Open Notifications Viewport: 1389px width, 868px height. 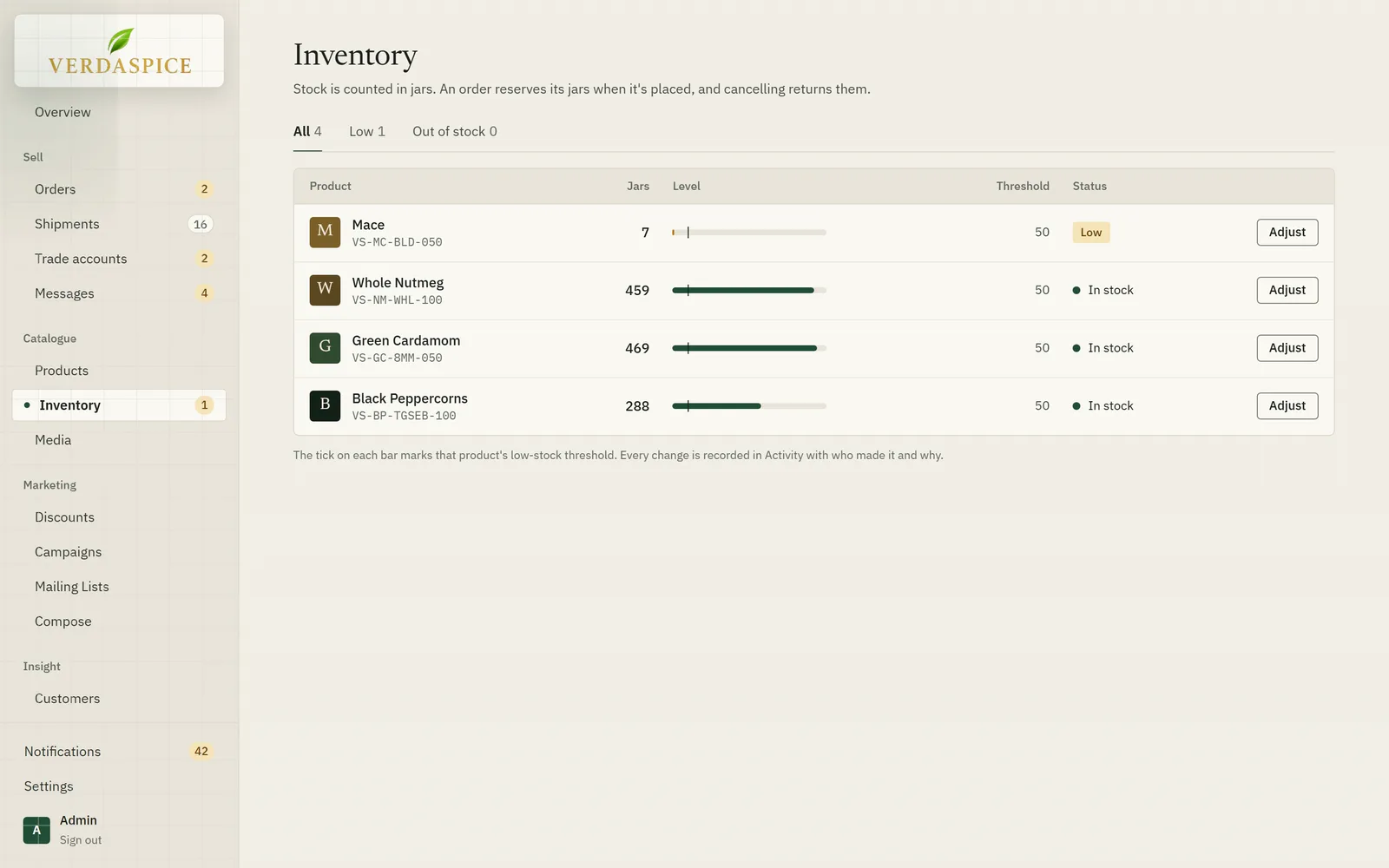click(x=119, y=752)
